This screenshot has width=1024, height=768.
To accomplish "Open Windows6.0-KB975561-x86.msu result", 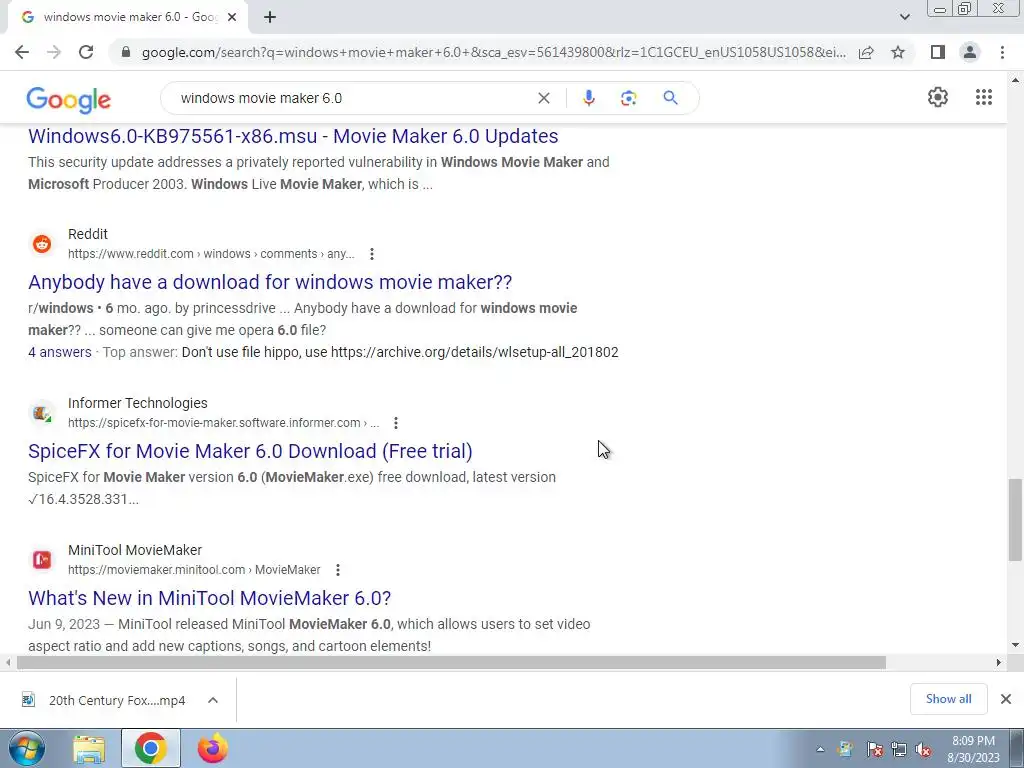I will (293, 136).
